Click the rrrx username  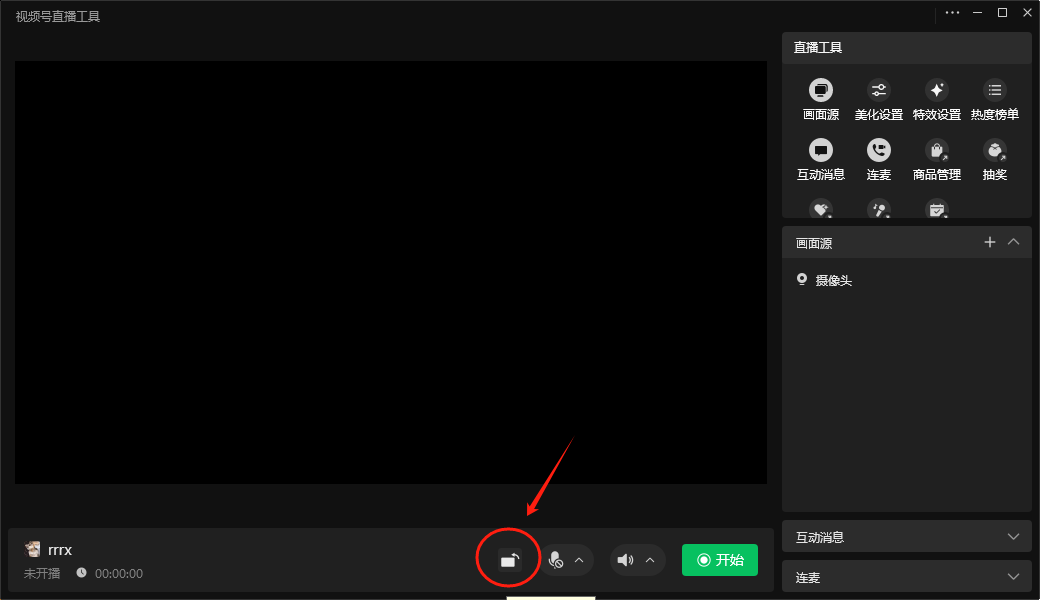coord(60,550)
